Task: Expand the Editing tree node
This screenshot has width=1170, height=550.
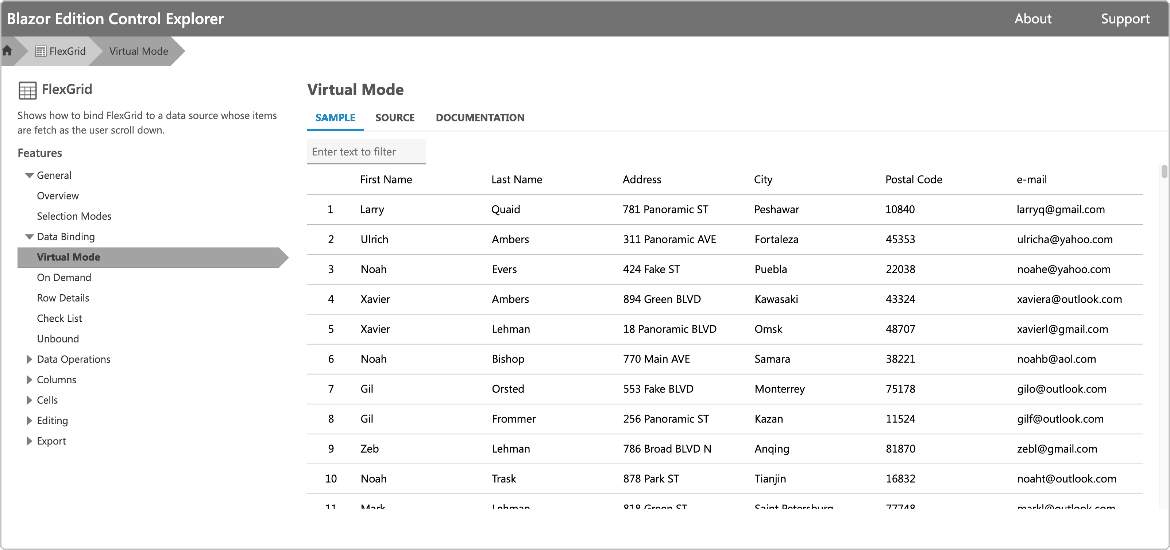Action: [29, 421]
